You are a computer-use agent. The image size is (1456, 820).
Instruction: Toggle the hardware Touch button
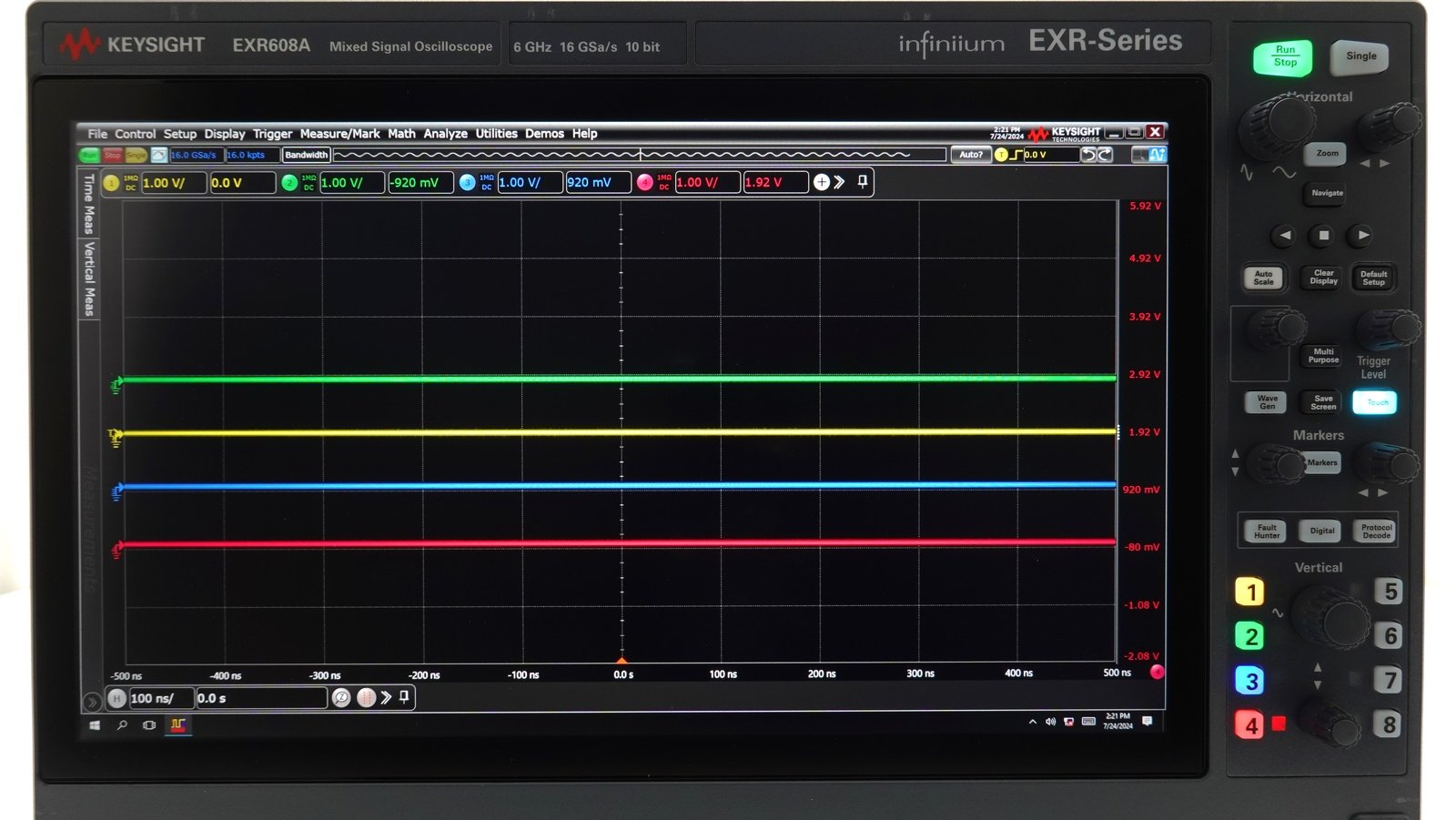pos(1374,402)
